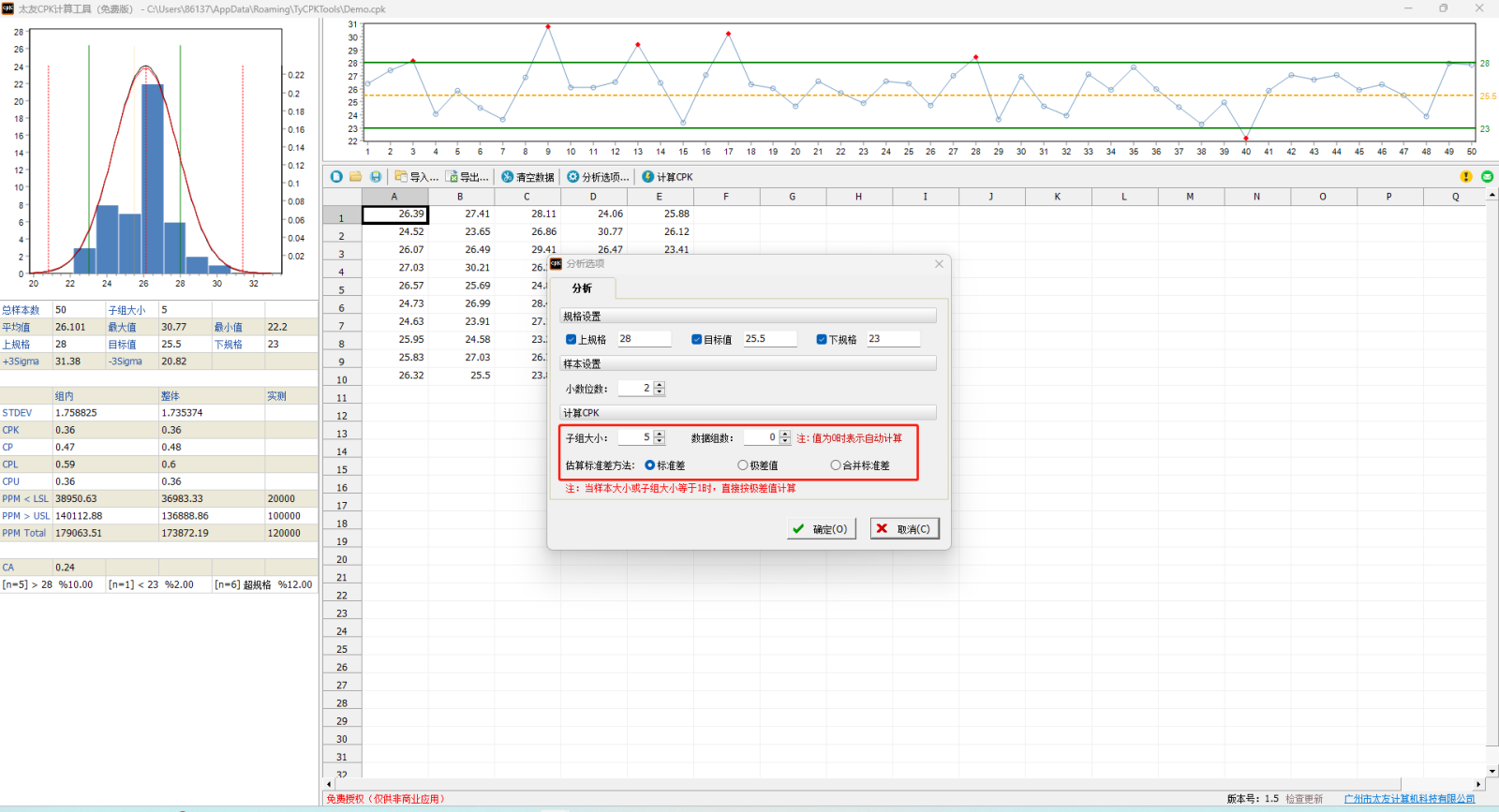Confirm with the 确定(O) button
Viewport: 1499px width, 812px height.
[822, 529]
